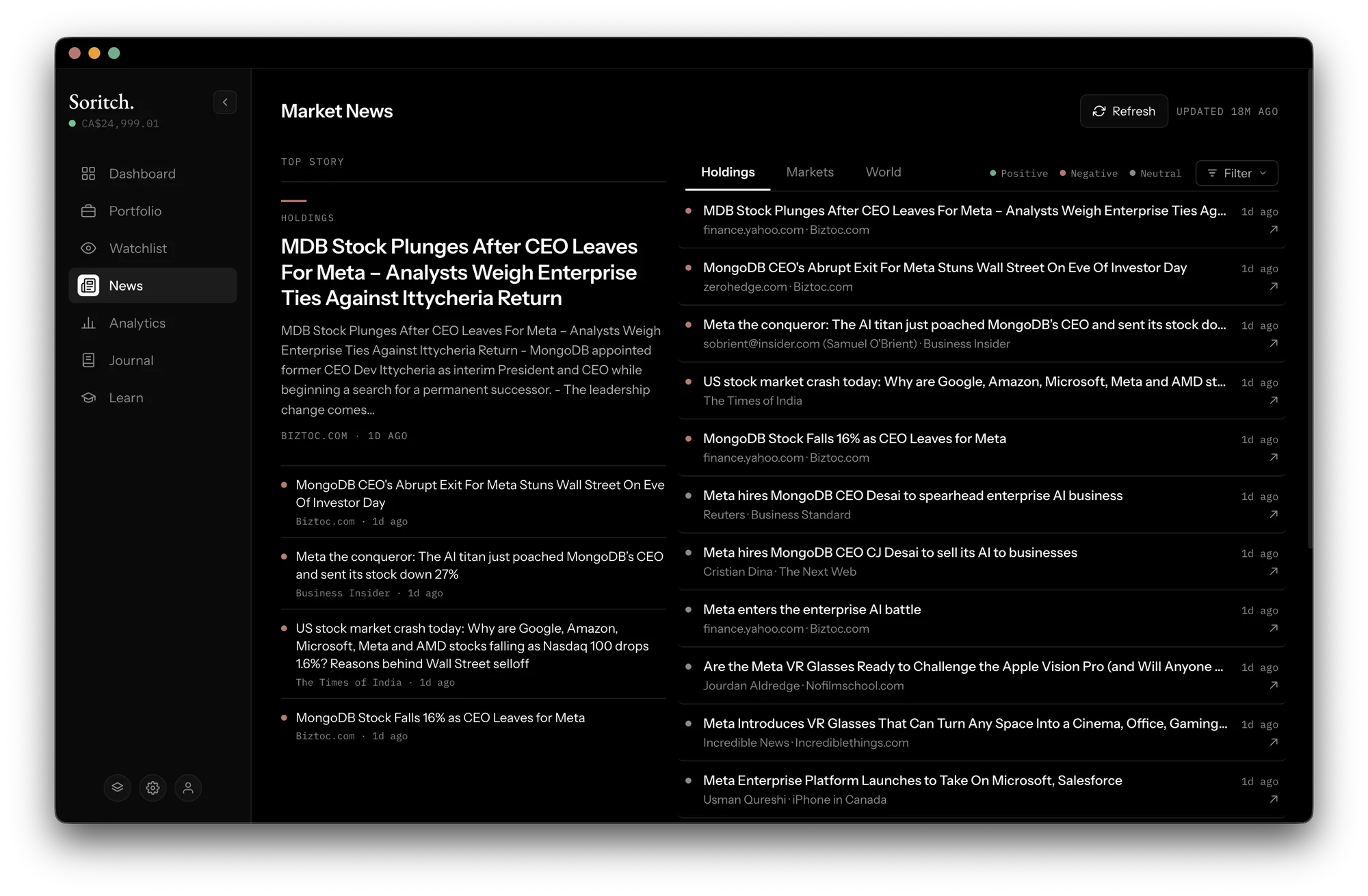
Task: Open external link for Meta Introduces VR Glasses row
Action: pos(1274,742)
